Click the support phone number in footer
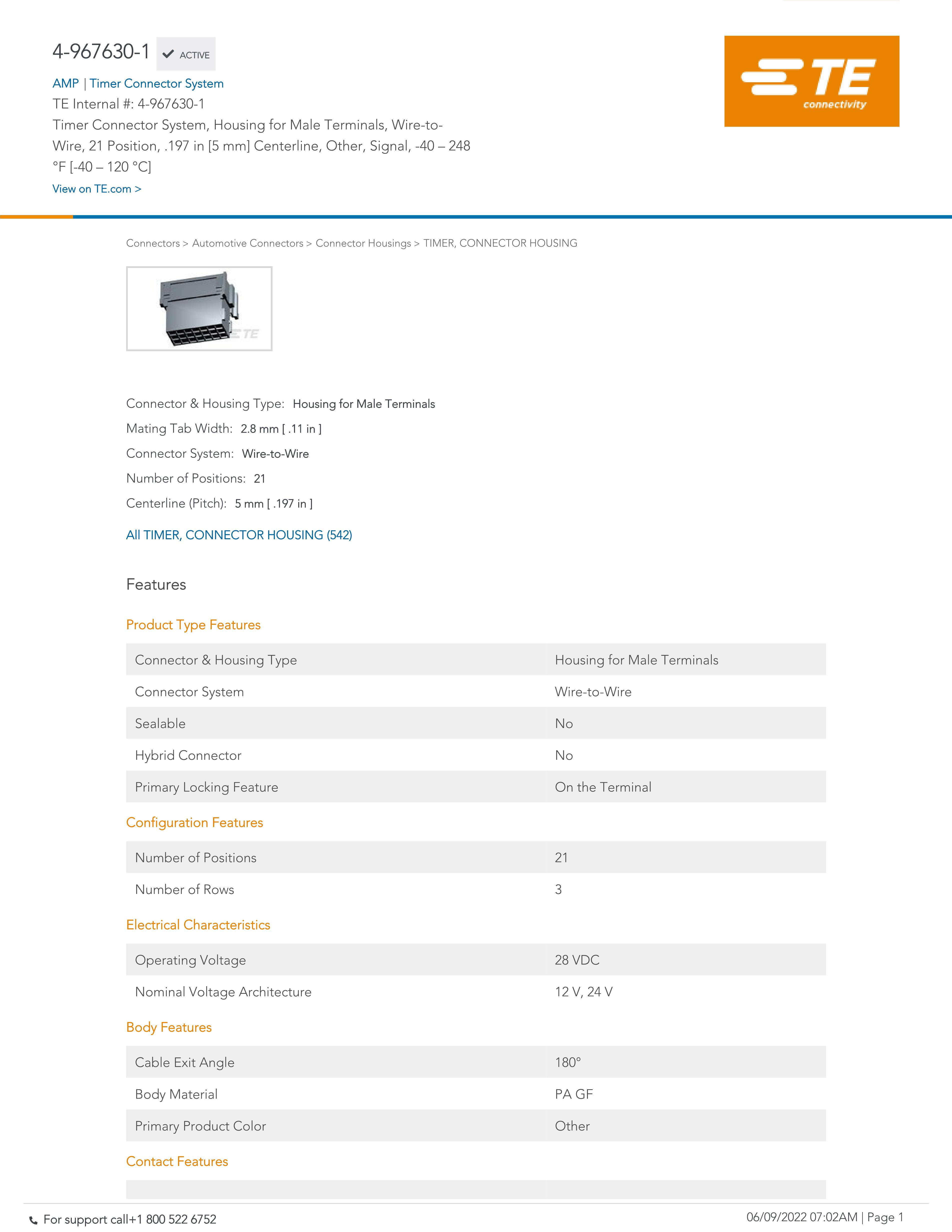Image resolution: width=952 pixels, height=1232 pixels. (x=172, y=1219)
